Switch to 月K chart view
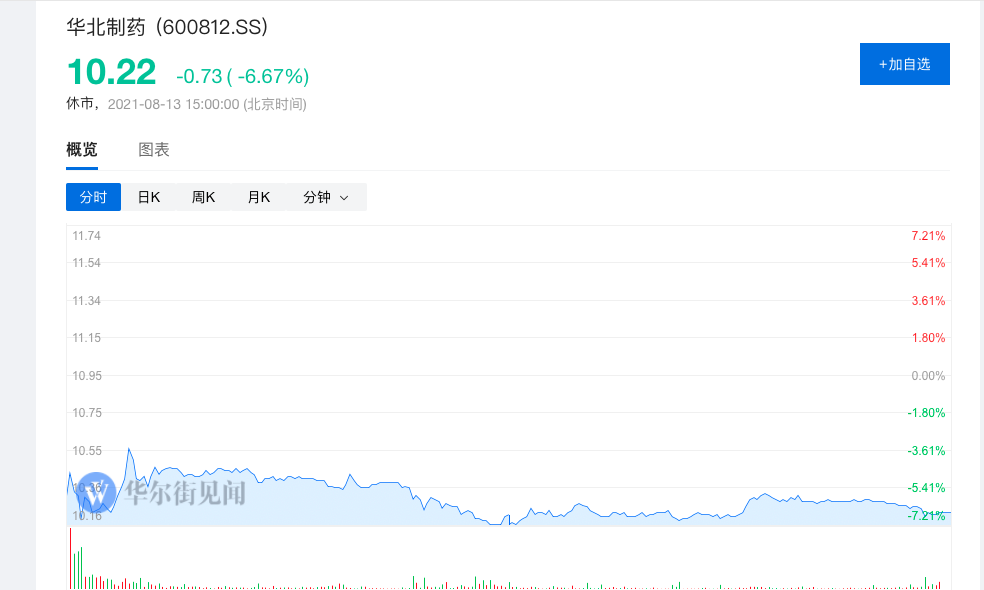Image resolution: width=984 pixels, height=590 pixels. point(259,197)
